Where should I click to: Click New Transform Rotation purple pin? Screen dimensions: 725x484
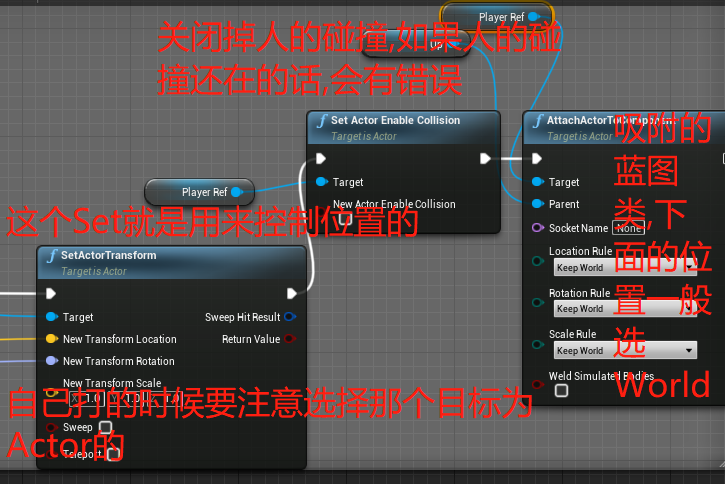tap(52, 361)
